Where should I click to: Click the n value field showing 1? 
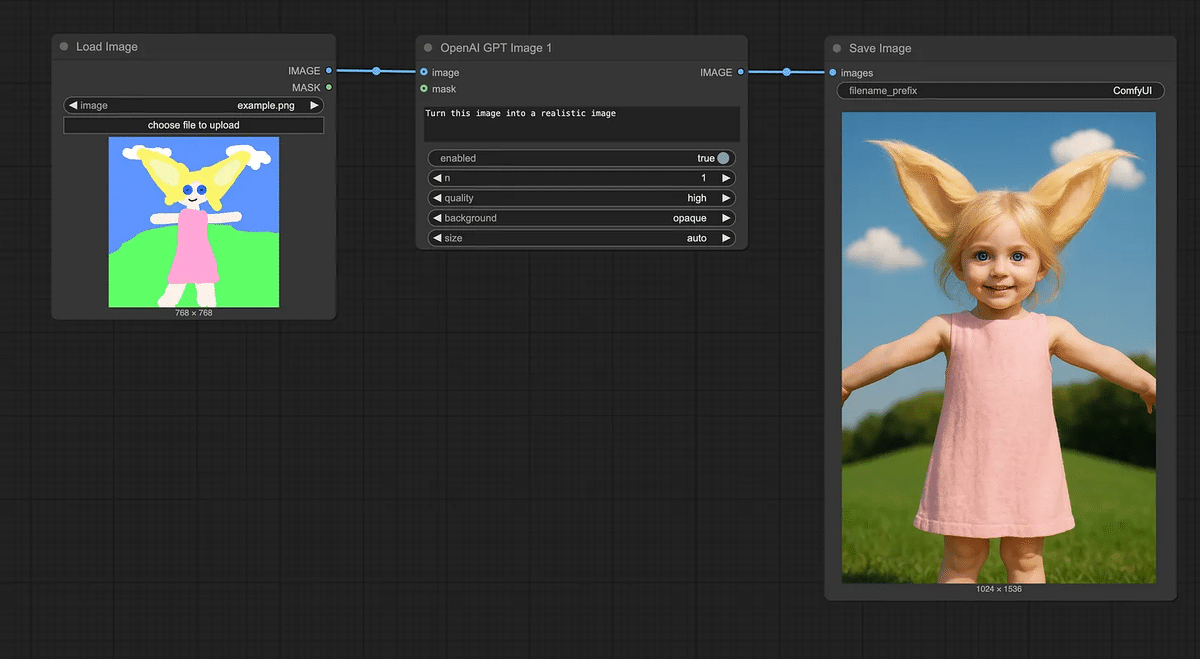point(582,178)
